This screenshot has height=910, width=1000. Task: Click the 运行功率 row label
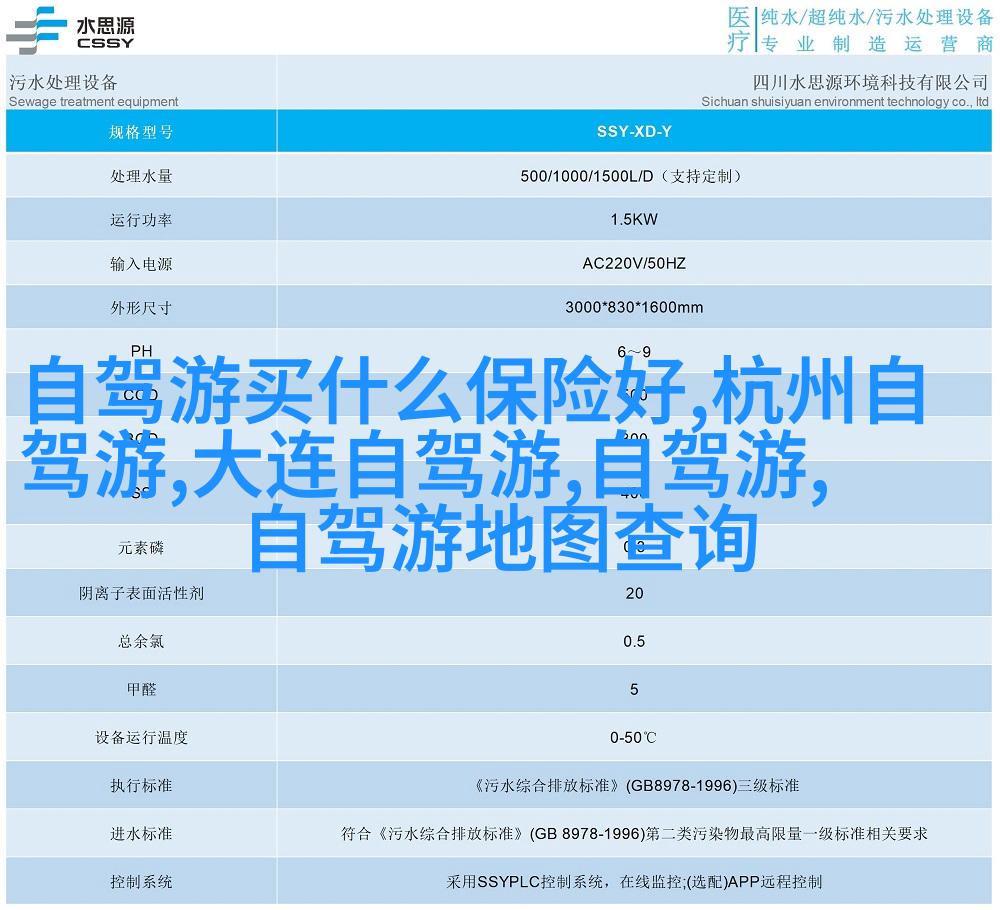coord(141,220)
